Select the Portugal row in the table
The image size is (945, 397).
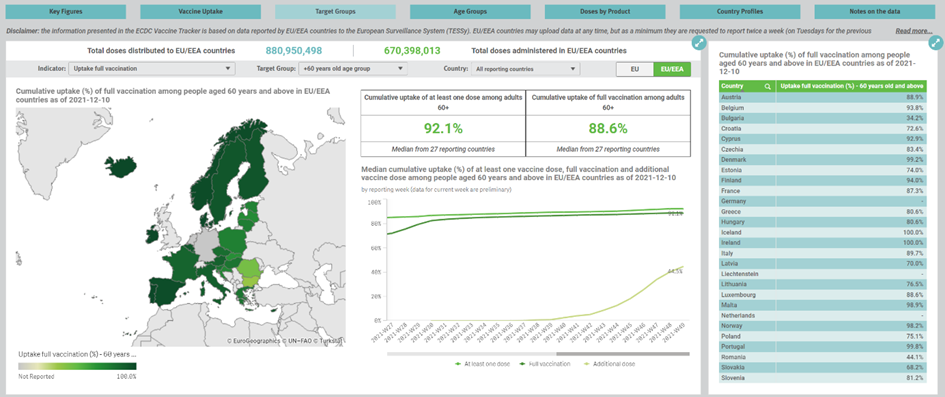(823, 346)
